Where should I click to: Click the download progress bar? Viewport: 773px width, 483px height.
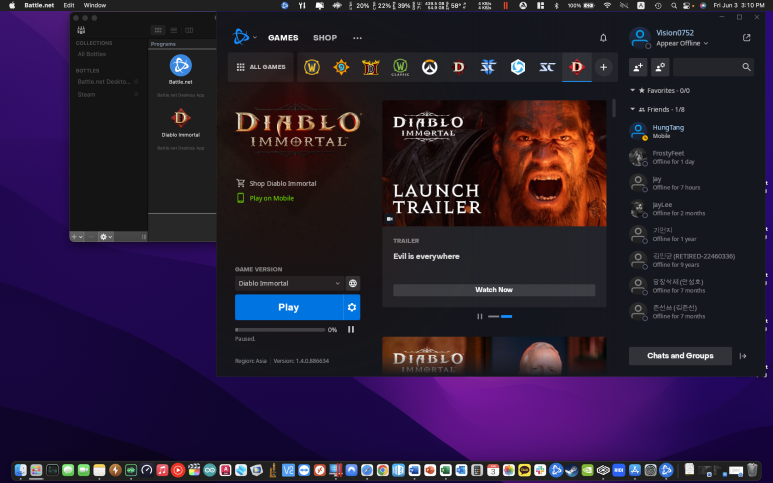280,330
